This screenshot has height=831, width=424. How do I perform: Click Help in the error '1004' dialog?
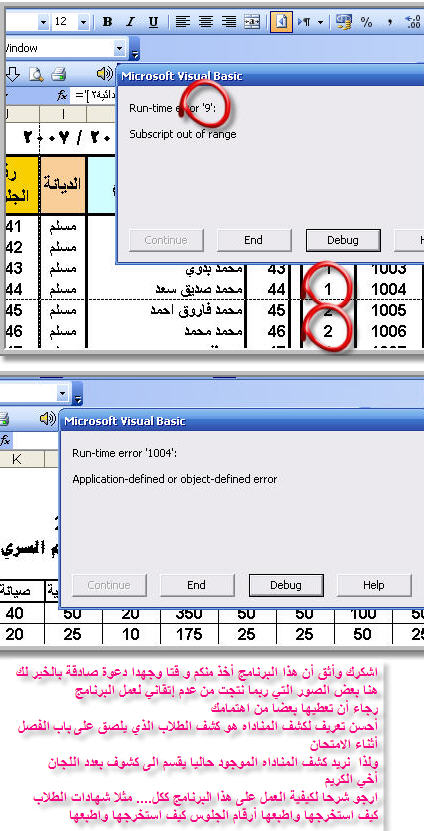coord(374,585)
